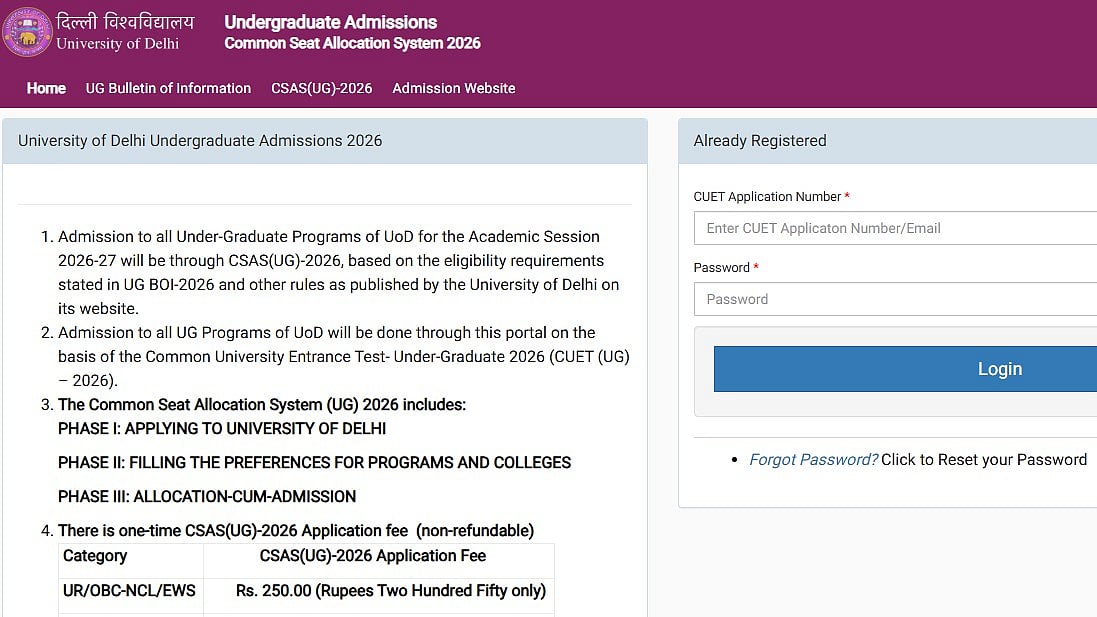Open UG Bulletin of Information
The height and width of the screenshot is (617, 1097).
(168, 88)
